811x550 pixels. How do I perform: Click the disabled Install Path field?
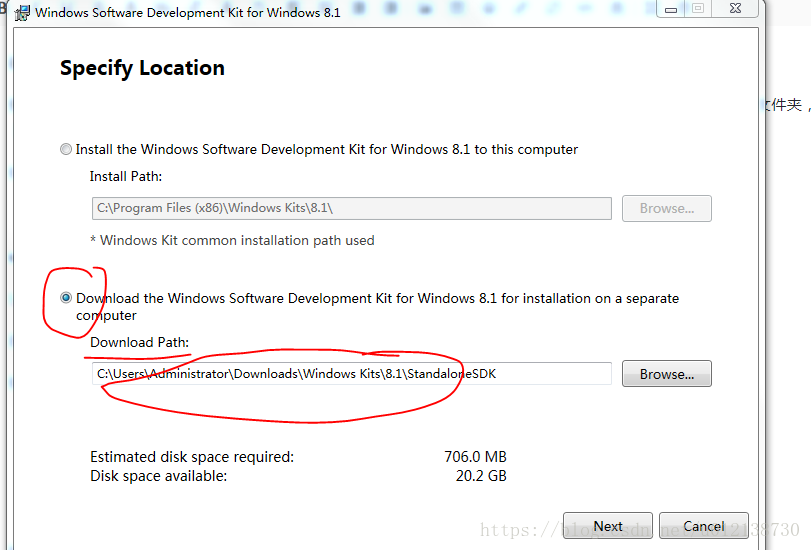352,208
